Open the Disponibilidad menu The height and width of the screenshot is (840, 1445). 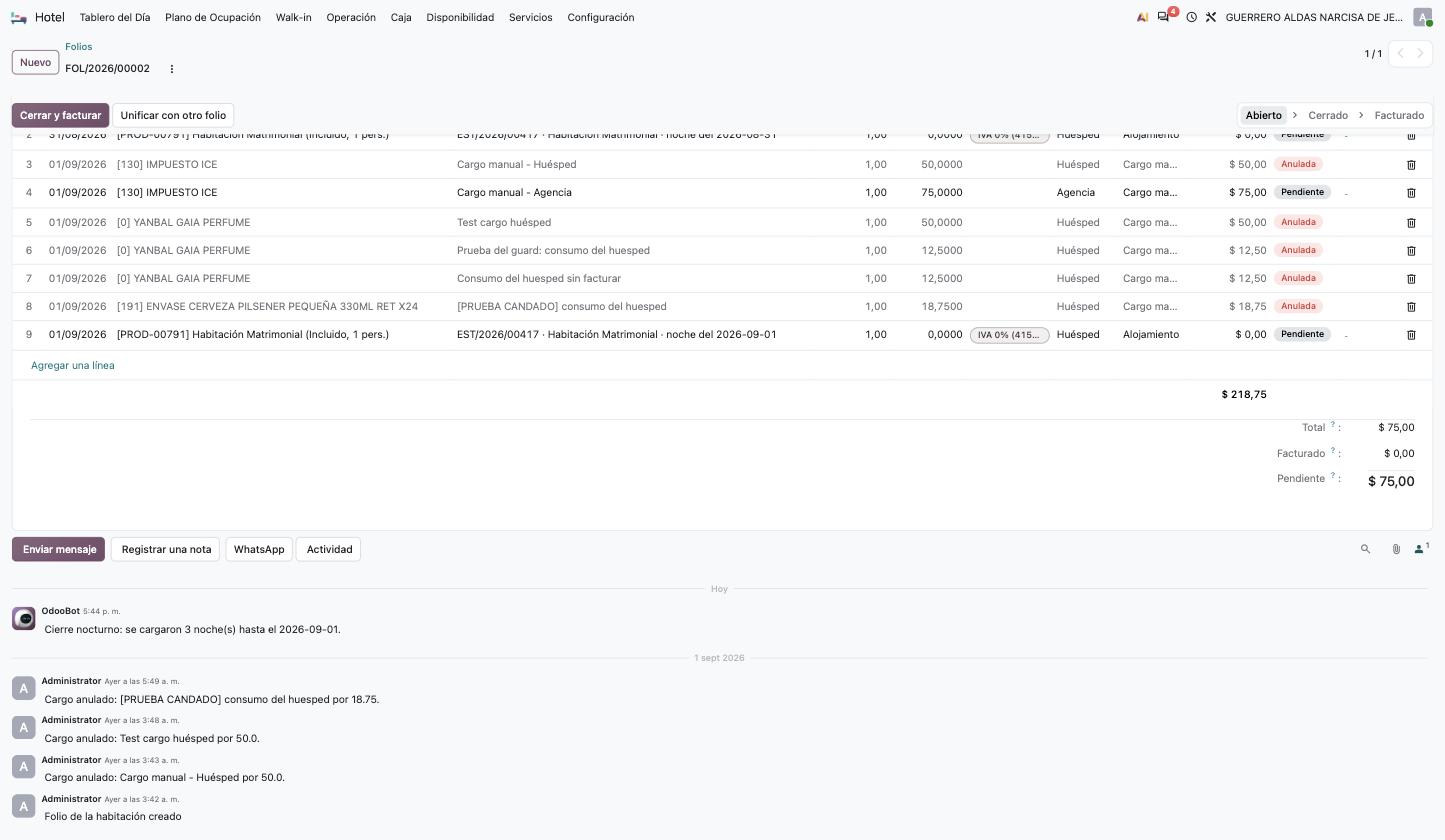coord(460,17)
